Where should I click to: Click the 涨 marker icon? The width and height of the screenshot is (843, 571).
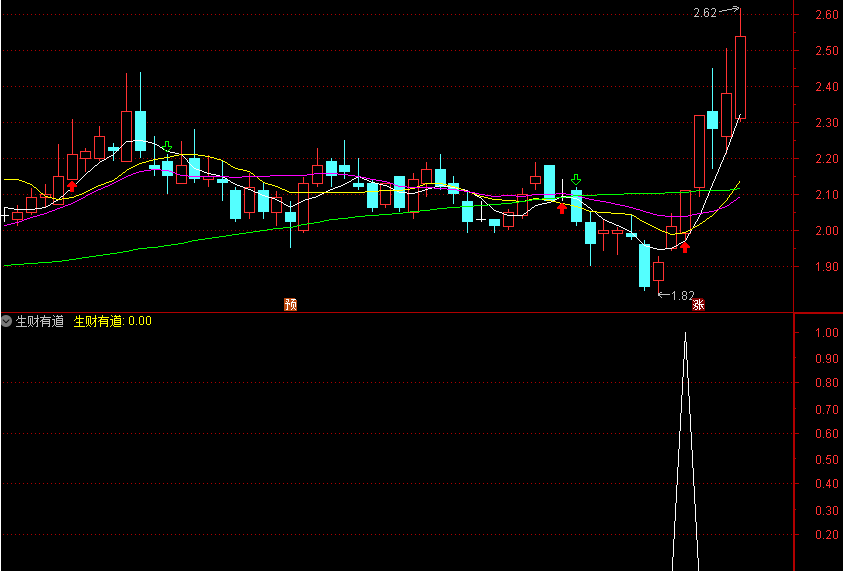(x=698, y=304)
